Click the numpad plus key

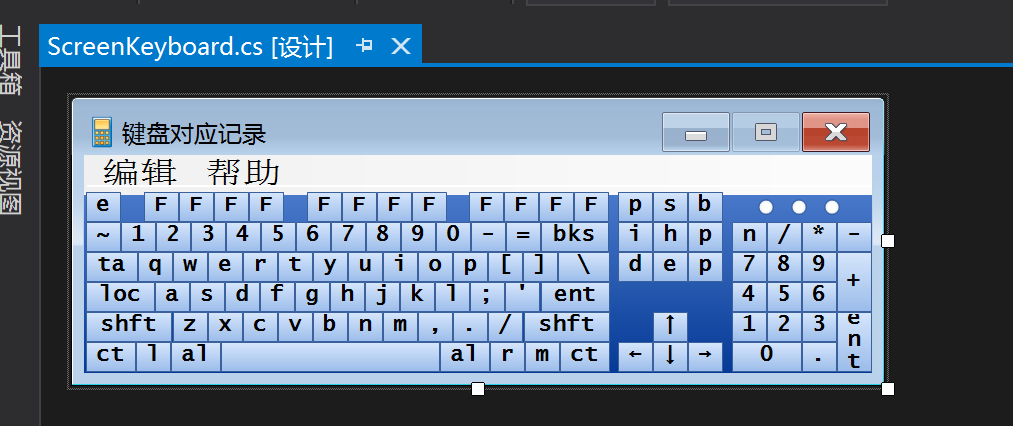(x=854, y=281)
